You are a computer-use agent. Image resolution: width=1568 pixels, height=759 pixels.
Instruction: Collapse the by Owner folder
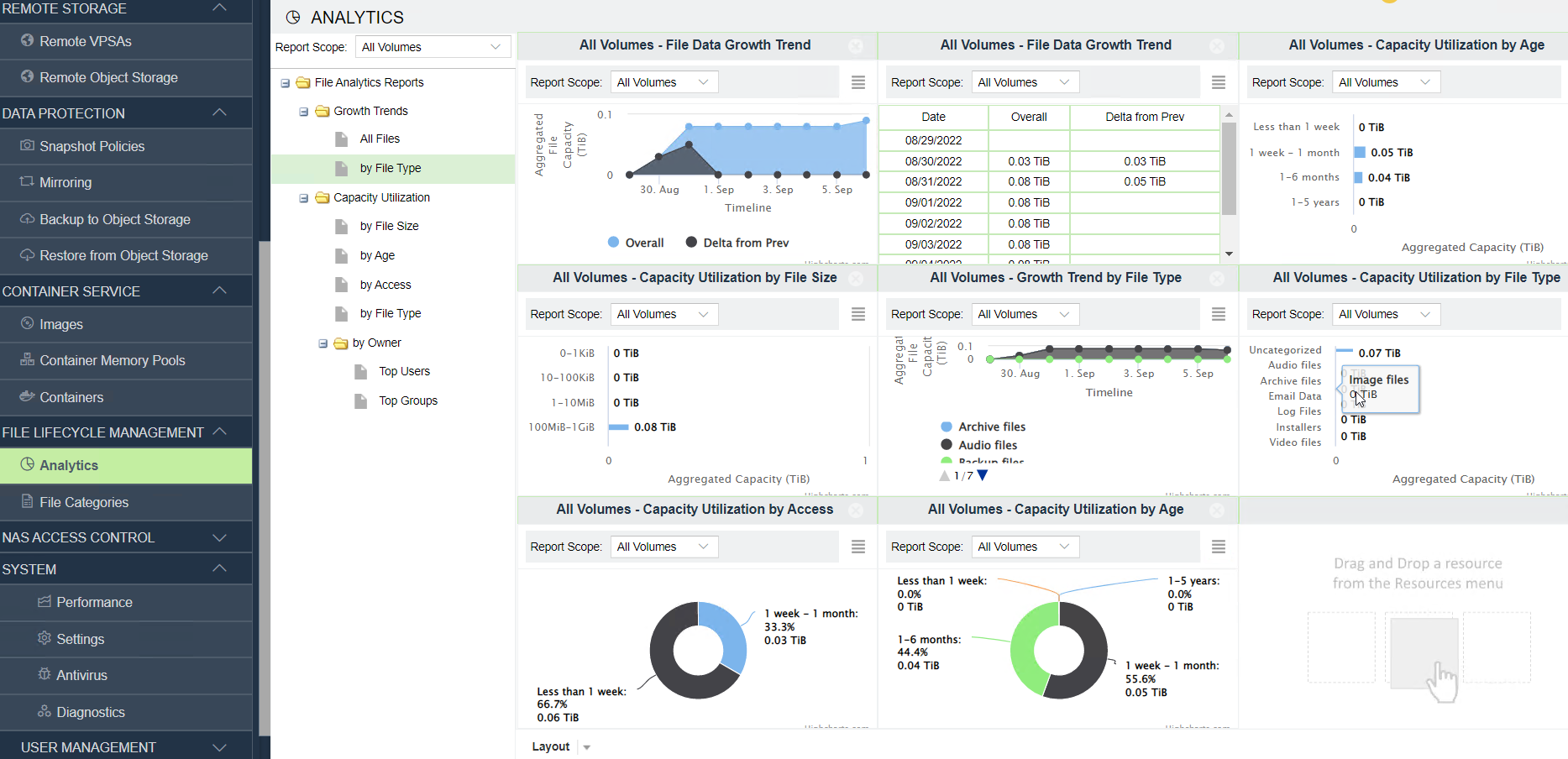click(323, 343)
